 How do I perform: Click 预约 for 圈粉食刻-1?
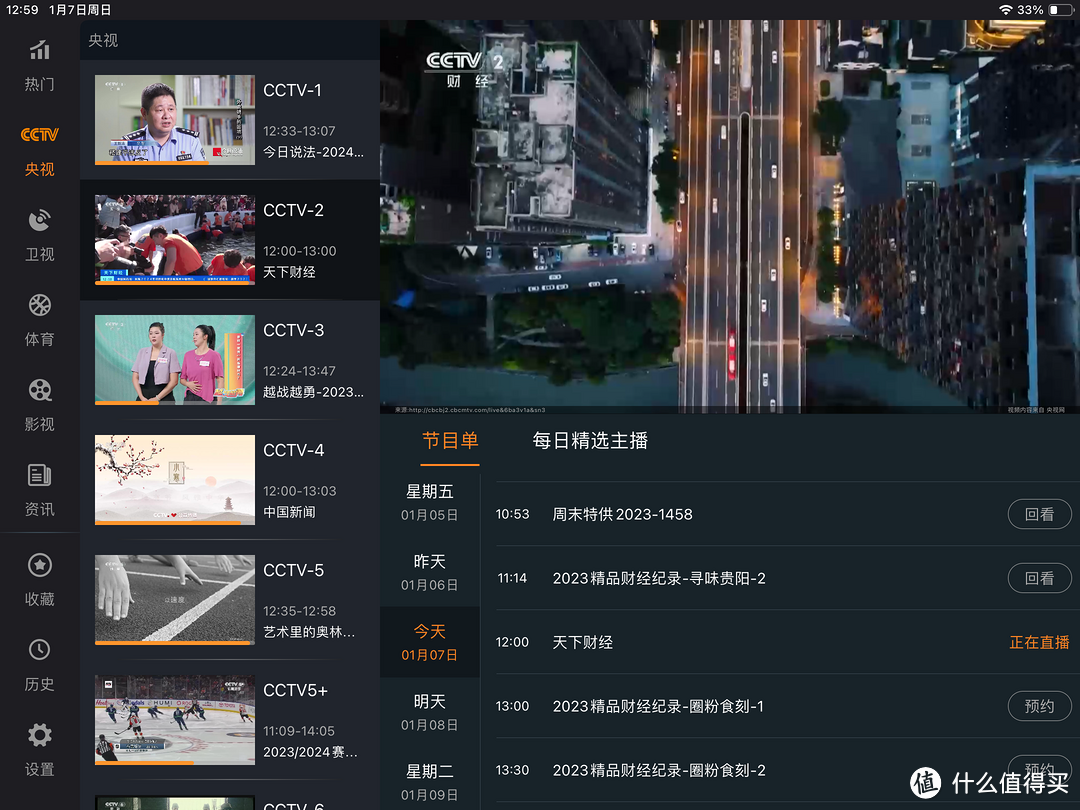coord(1039,706)
